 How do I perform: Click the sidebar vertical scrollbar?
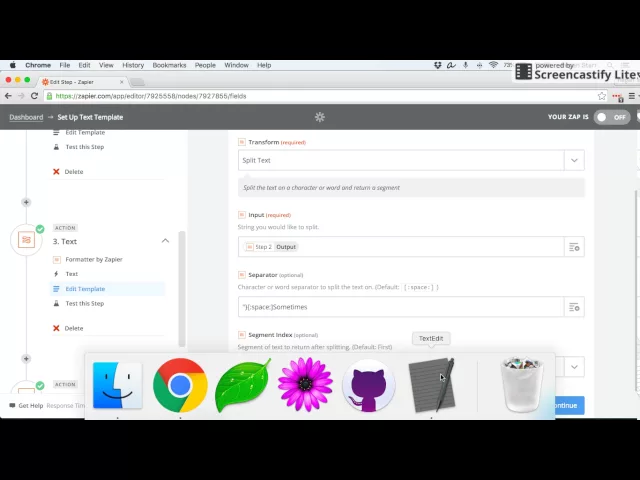click(x=182, y=289)
